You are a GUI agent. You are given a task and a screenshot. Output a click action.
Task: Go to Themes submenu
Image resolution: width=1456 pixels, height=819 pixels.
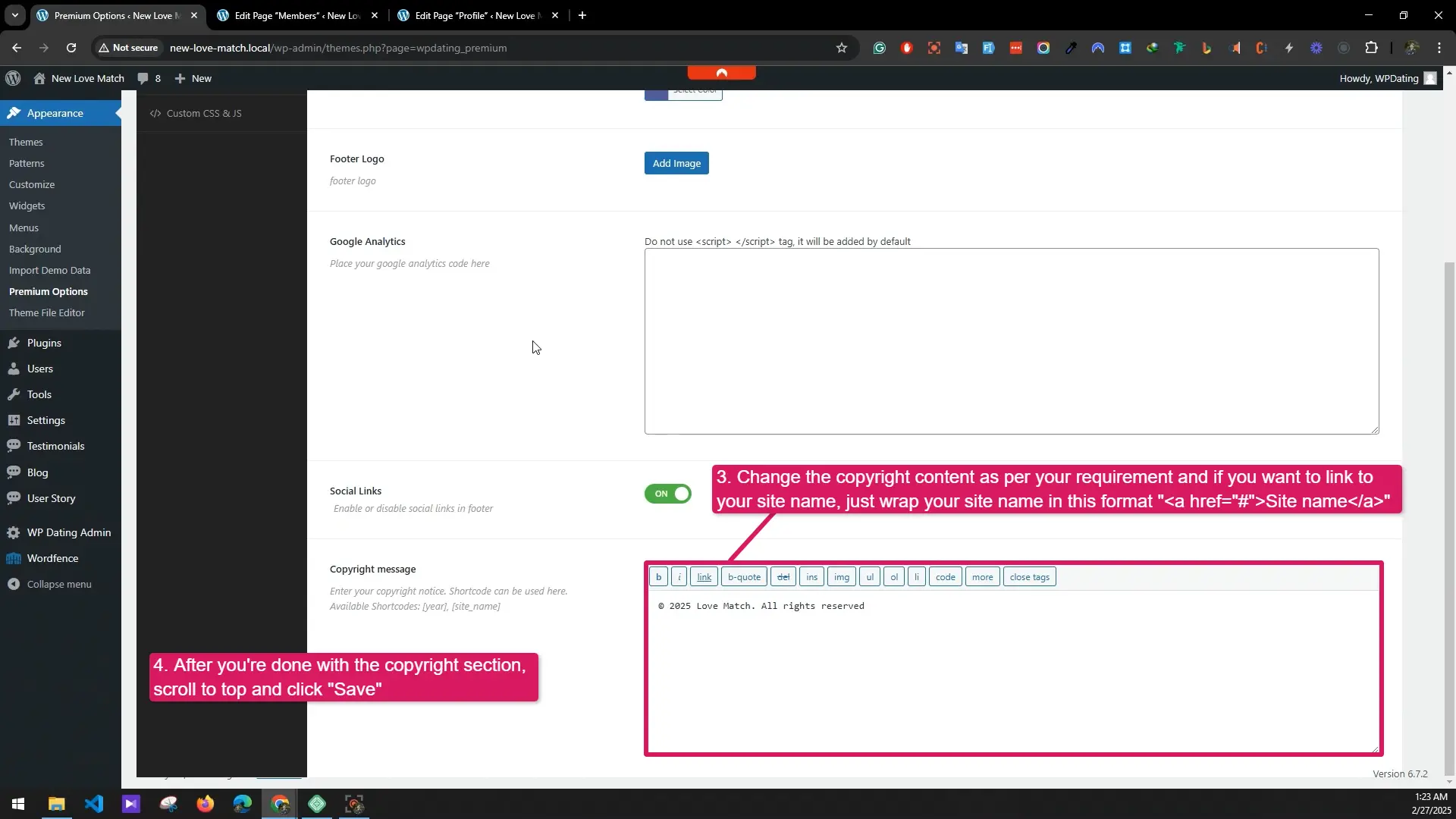26,142
